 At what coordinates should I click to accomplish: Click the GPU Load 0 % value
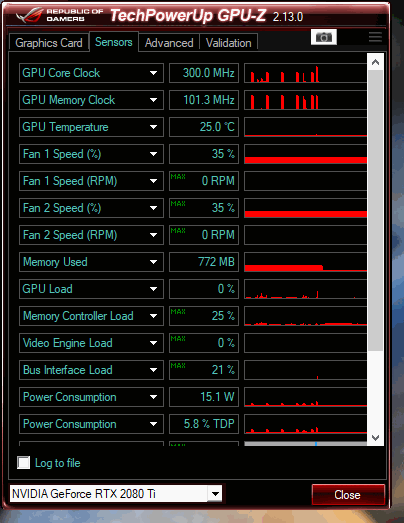click(204, 289)
